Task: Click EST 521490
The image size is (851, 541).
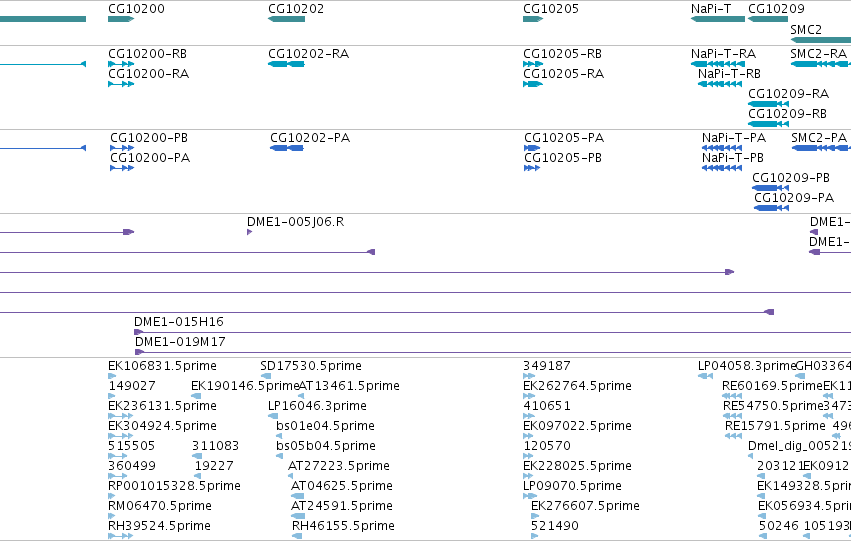Action: click(x=535, y=536)
